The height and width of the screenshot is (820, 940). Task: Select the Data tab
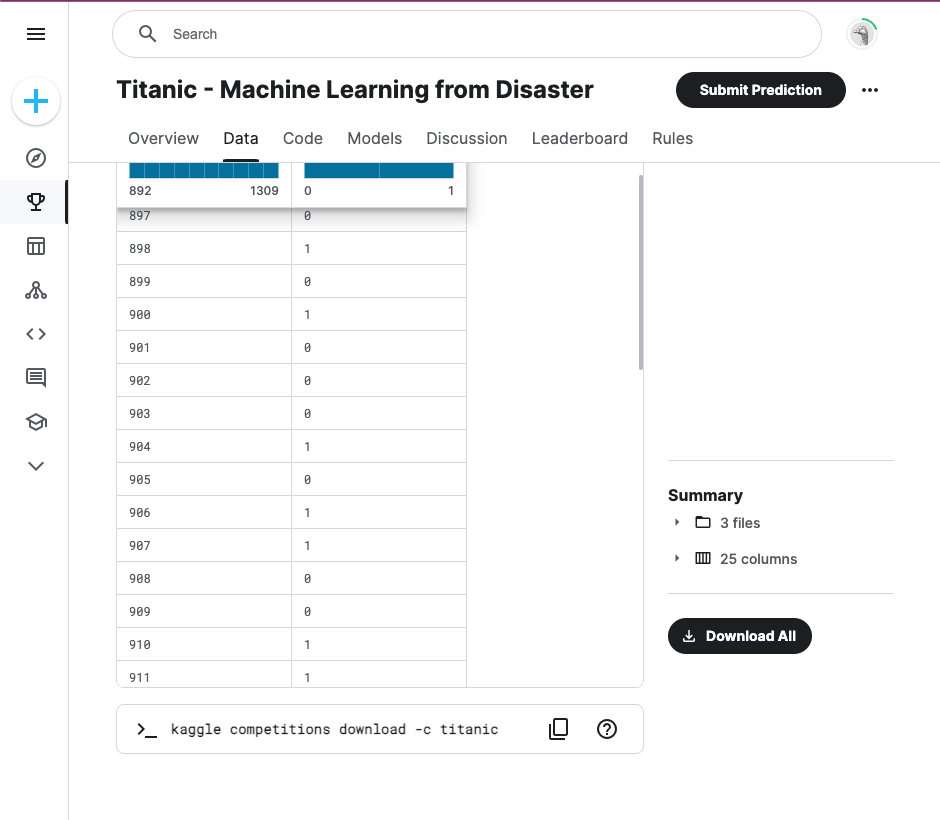241,138
